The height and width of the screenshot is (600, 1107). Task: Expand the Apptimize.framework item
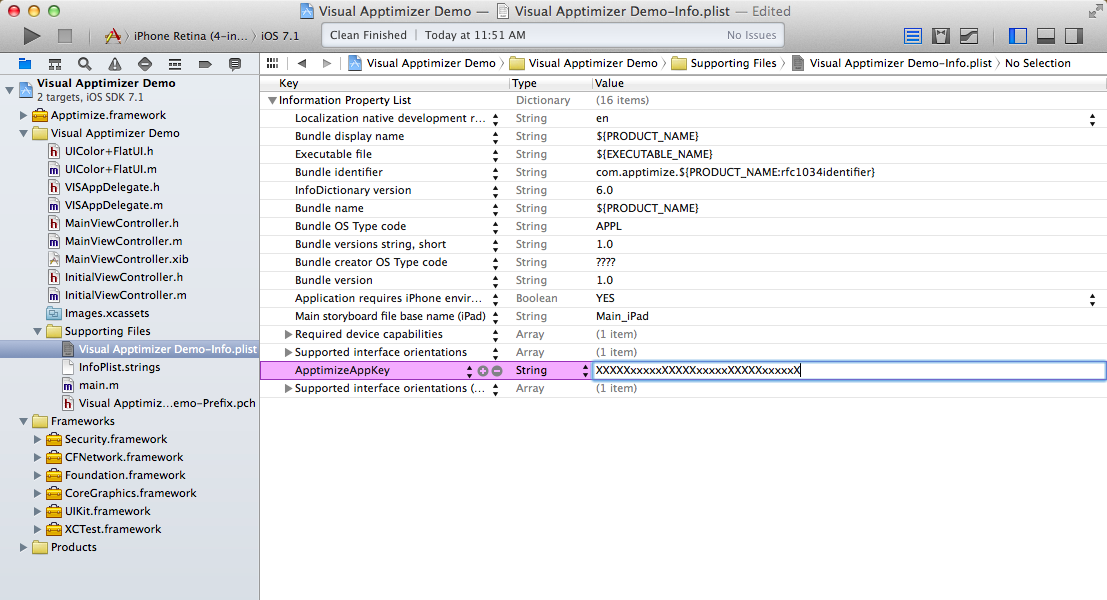click(x=23, y=115)
